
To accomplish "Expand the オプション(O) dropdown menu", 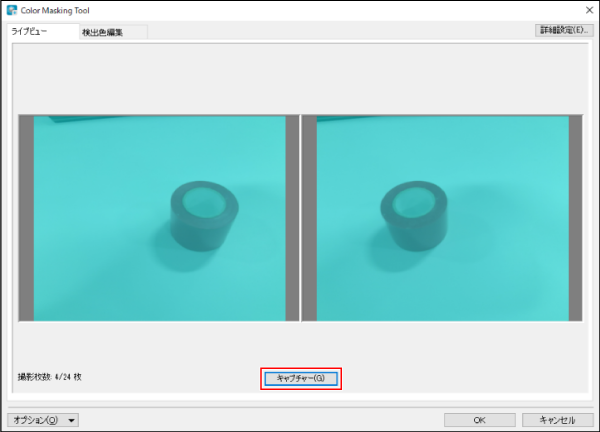I will click(43, 420).
